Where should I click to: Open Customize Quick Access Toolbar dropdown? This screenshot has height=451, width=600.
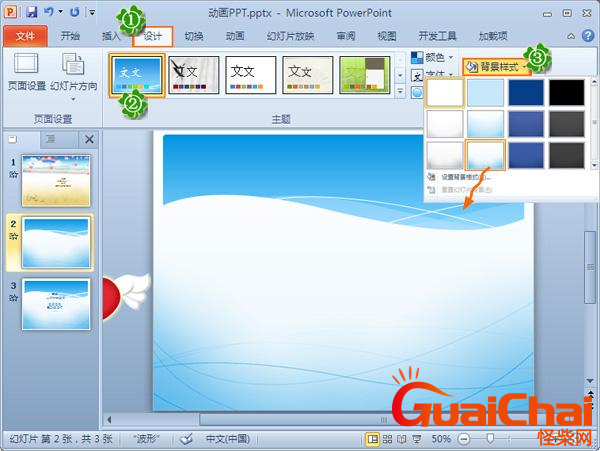[x=92, y=13]
